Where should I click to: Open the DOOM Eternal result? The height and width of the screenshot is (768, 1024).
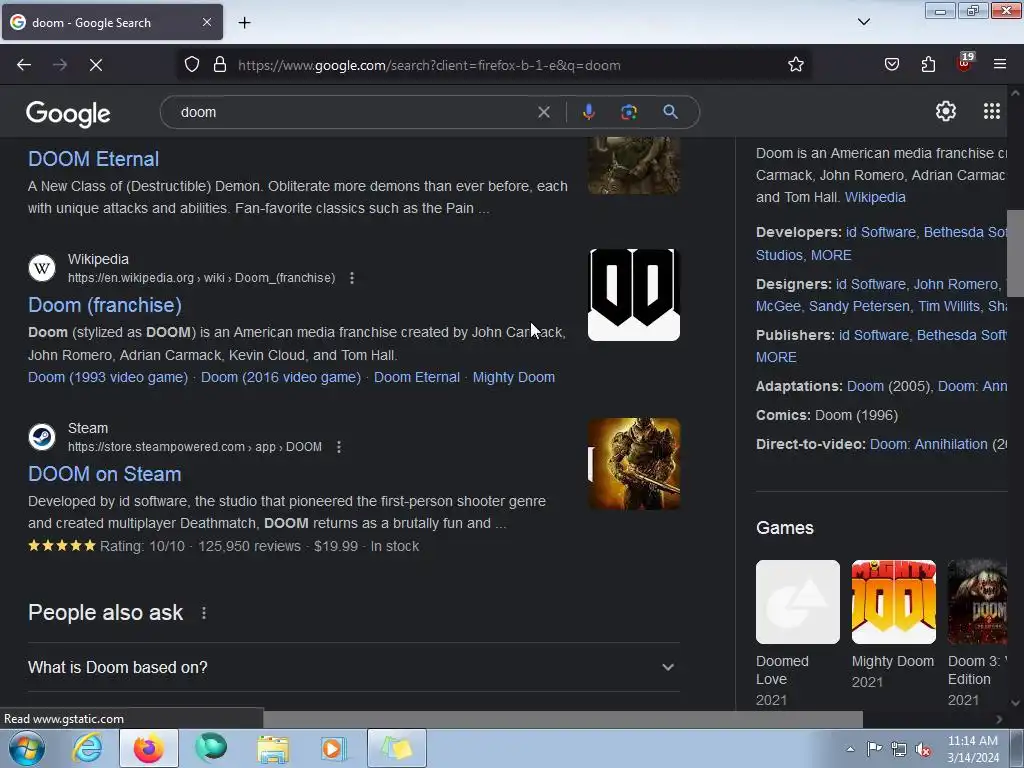pyautogui.click(x=93, y=159)
